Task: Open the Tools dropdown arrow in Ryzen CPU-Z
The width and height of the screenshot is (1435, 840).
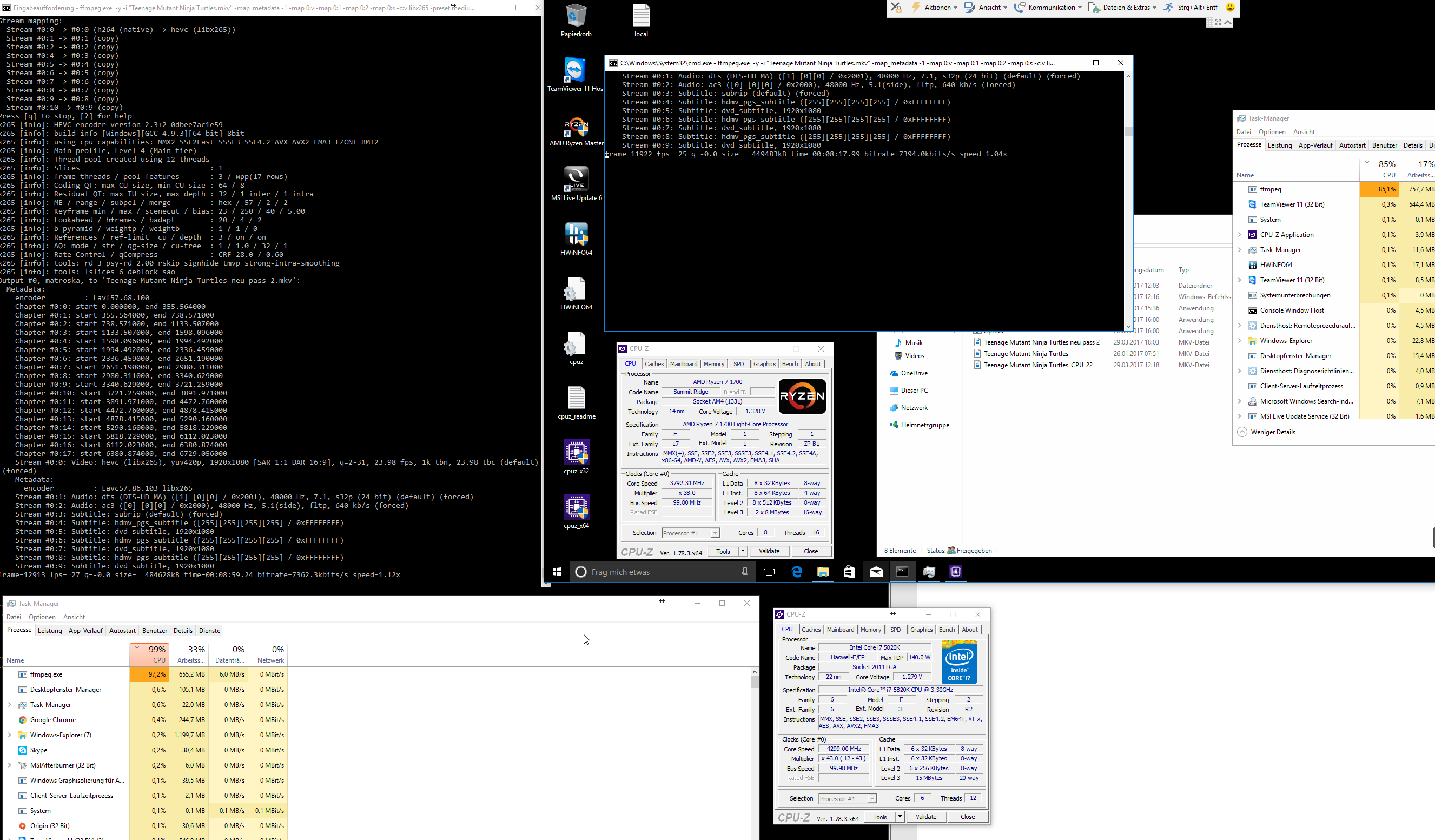Action: pos(743,551)
